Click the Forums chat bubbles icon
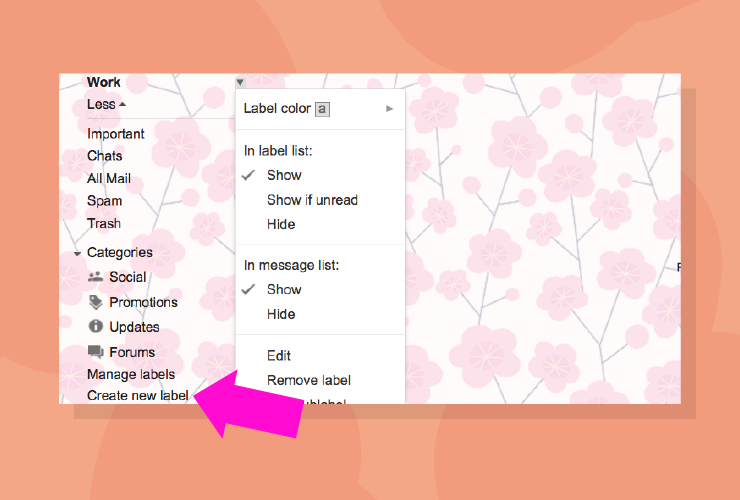 [96, 351]
